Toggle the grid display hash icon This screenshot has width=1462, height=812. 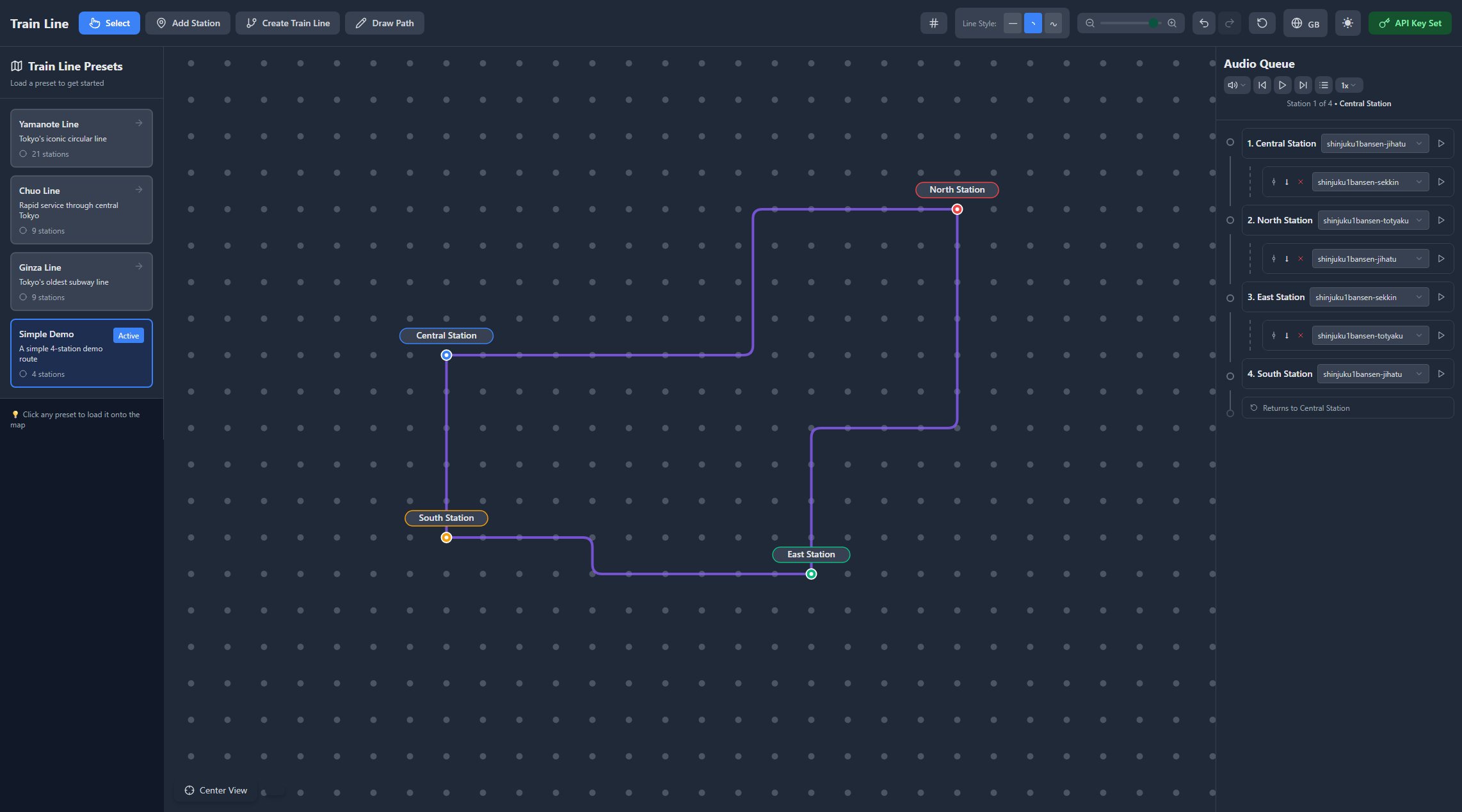[933, 23]
